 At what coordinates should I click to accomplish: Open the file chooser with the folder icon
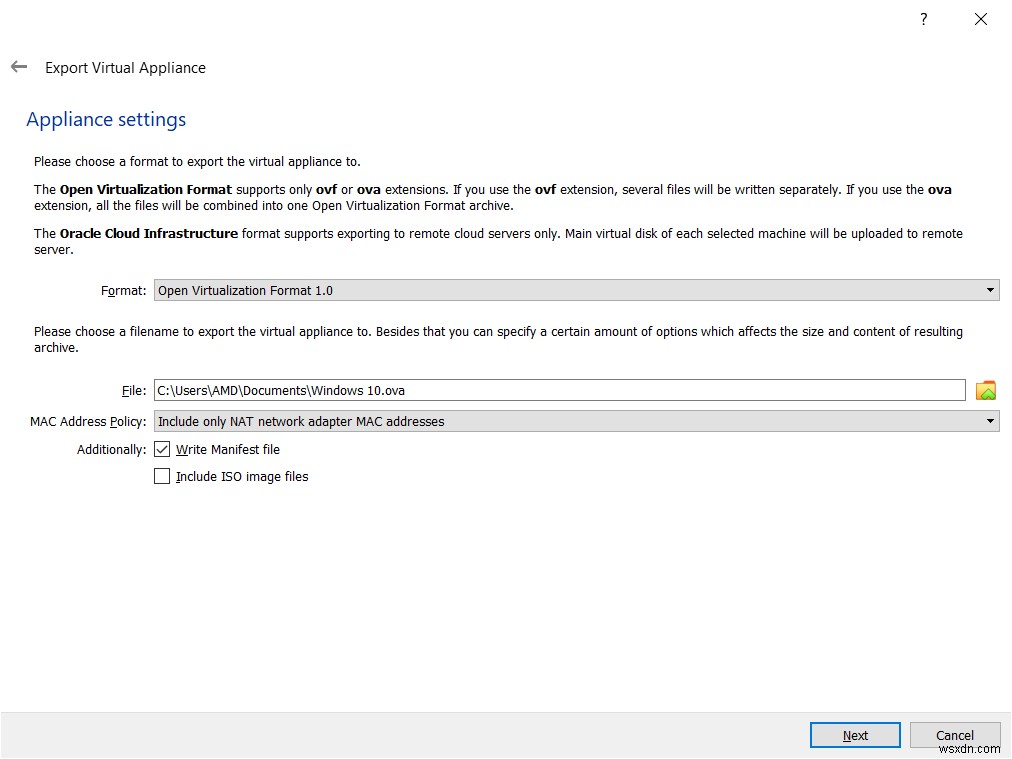pos(986,390)
